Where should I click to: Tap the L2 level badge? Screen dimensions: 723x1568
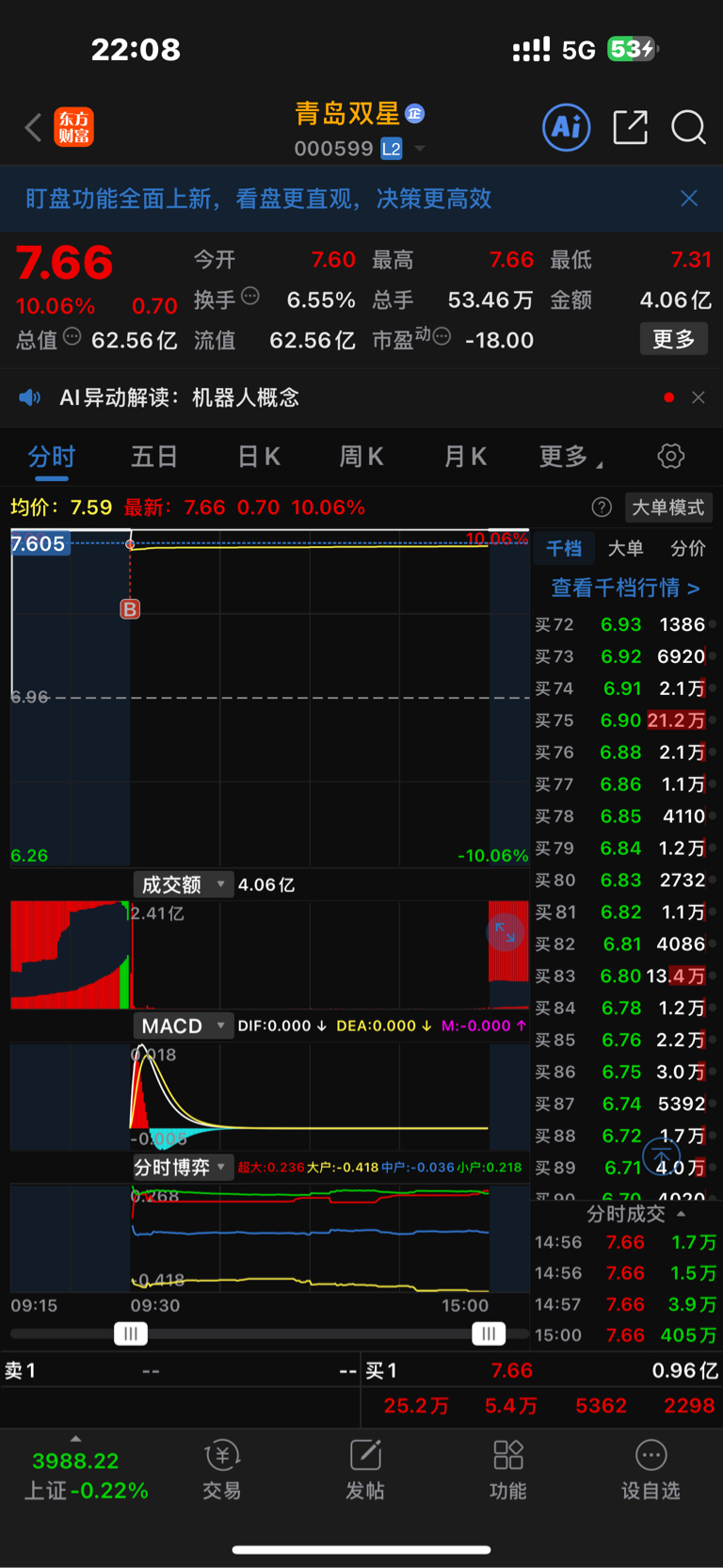click(x=392, y=149)
